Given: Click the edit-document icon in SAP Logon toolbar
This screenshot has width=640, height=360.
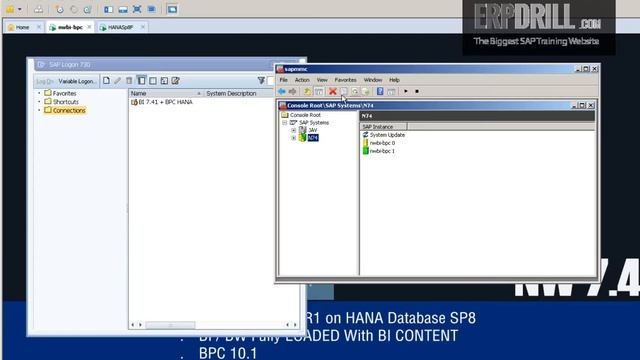Looking at the screenshot, I should coord(176,81).
